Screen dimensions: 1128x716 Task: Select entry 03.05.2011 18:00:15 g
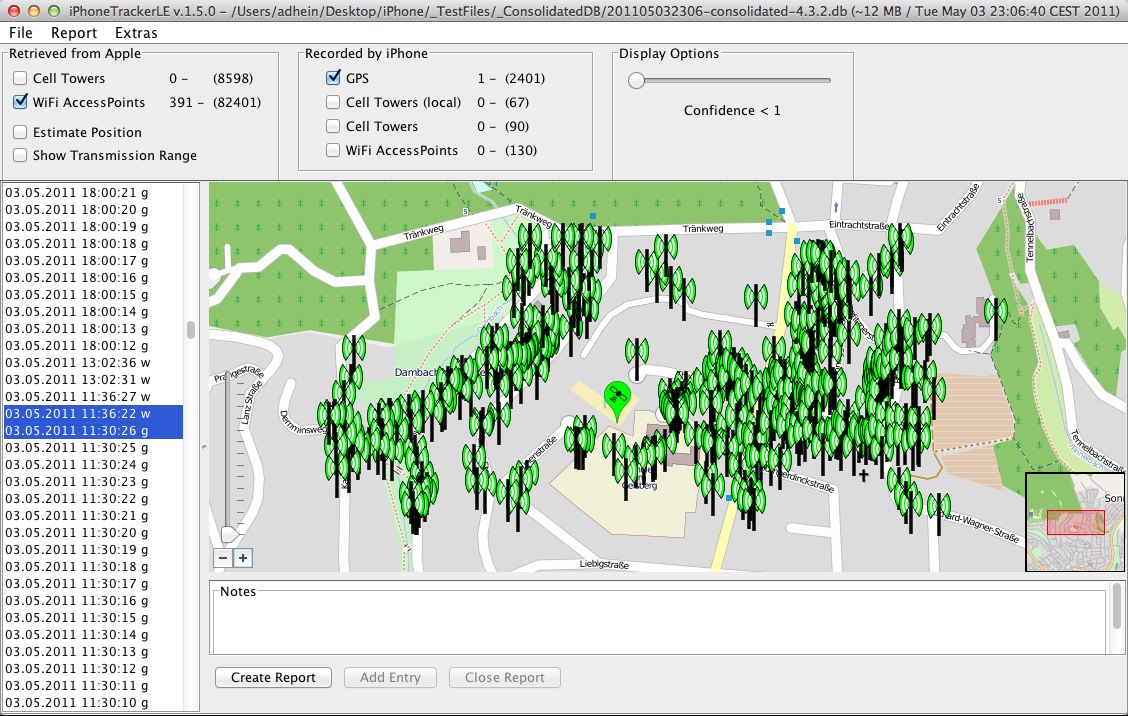click(94, 294)
